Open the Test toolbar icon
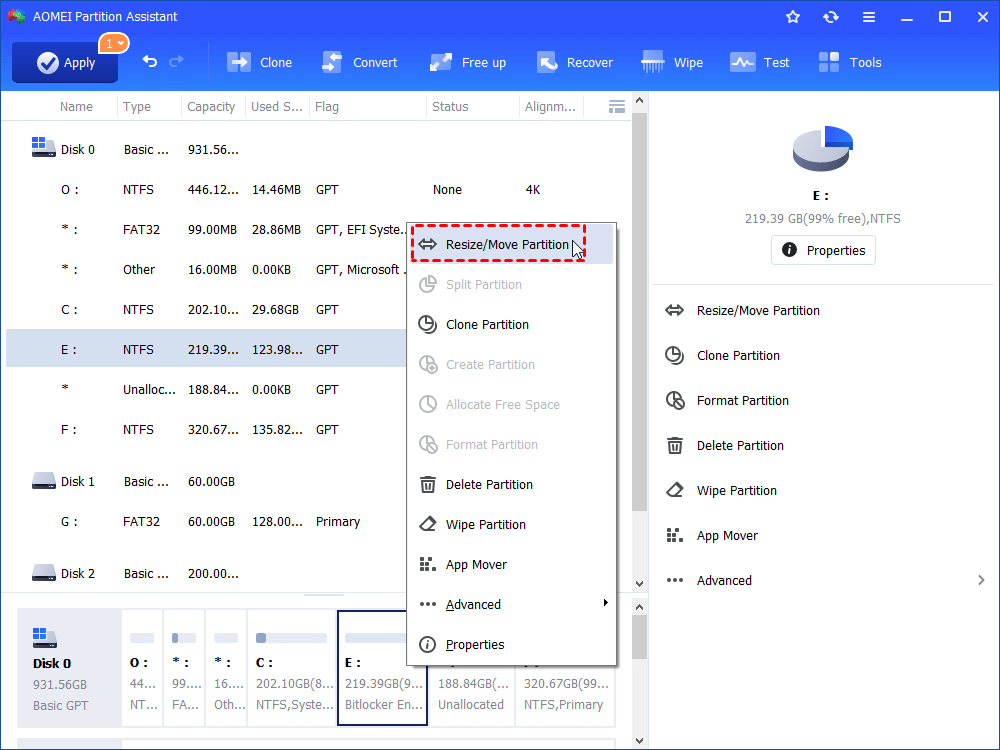1000x750 pixels. [x=760, y=62]
